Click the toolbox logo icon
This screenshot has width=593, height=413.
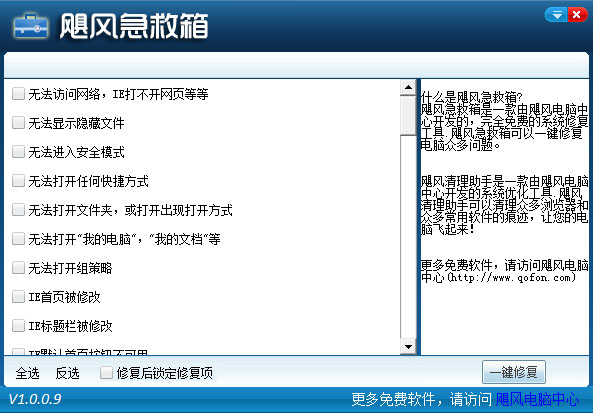pyautogui.click(x=31, y=26)
